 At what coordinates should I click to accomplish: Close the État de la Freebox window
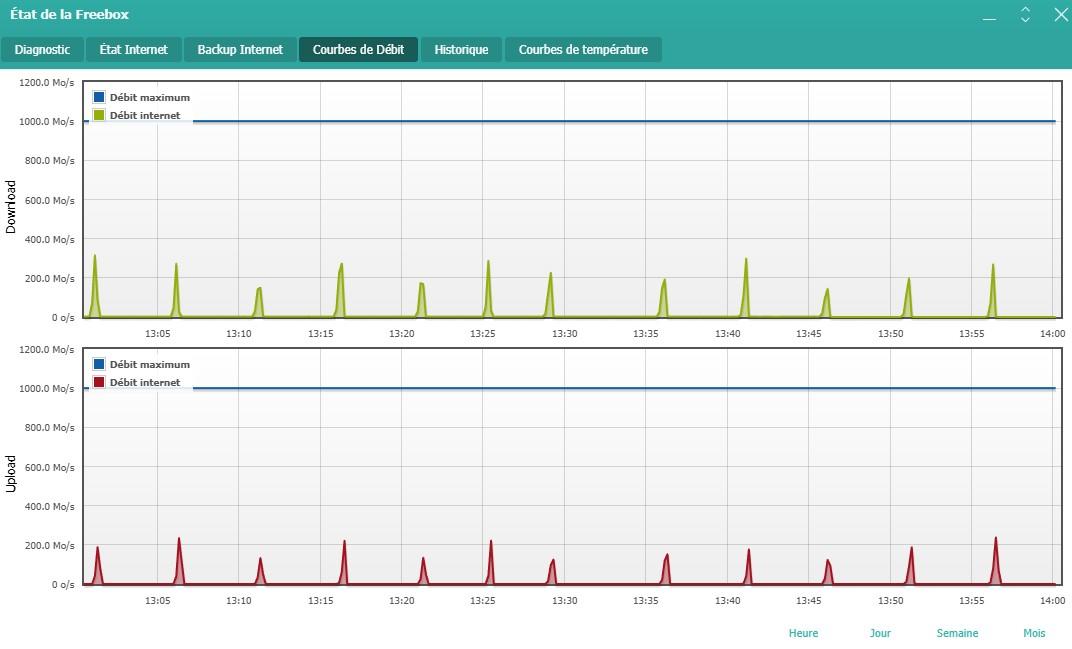1061,15
